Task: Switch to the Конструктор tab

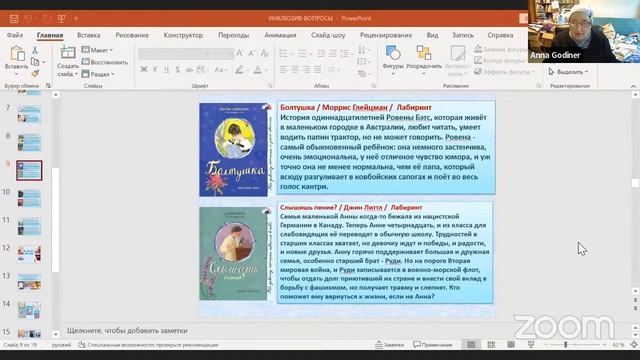Action: pyautogui.click(x=183, y=35)
